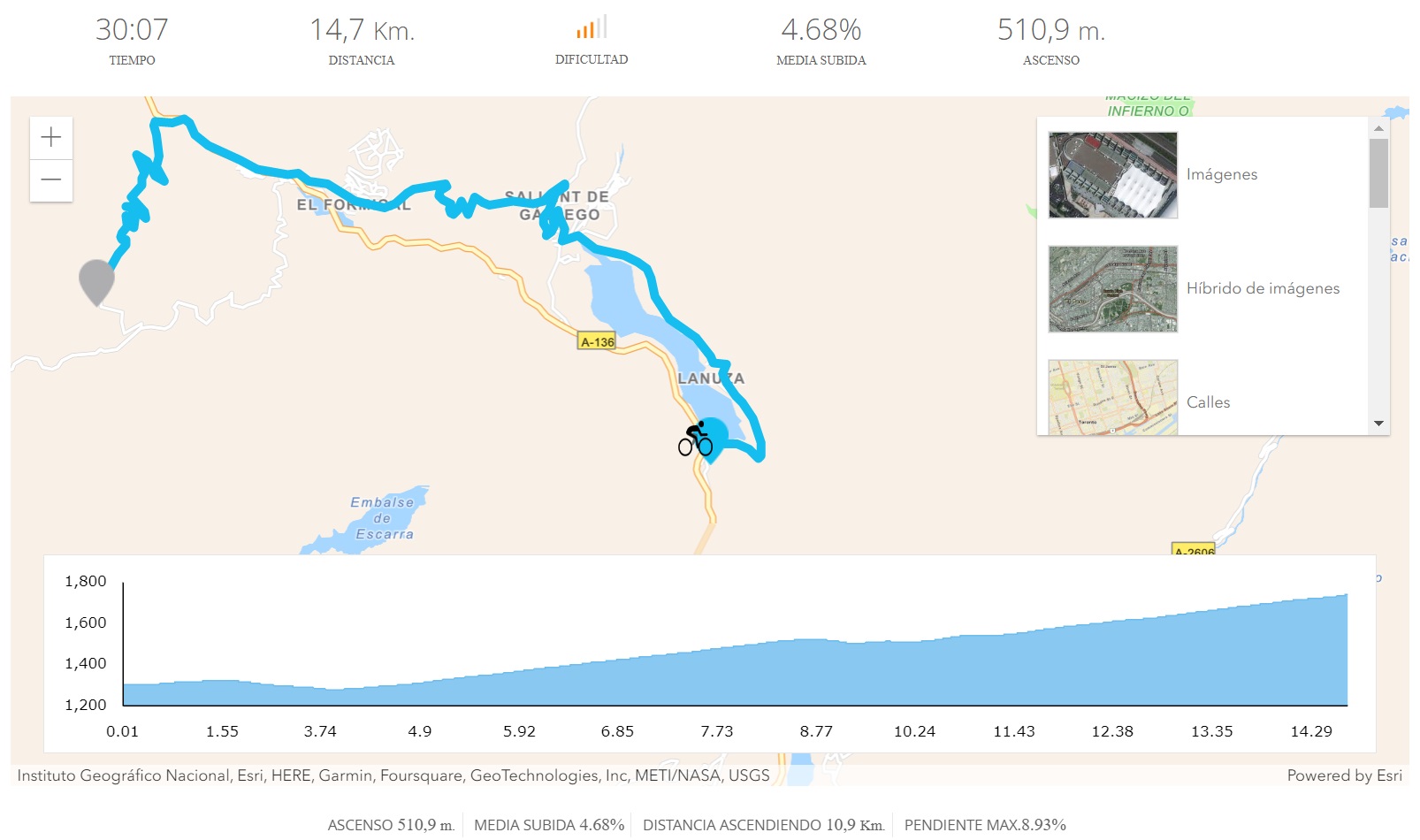Click the cyclist icon on the route
The width and height of the screenshot is (1420, 840).
[x=696, y=439]
